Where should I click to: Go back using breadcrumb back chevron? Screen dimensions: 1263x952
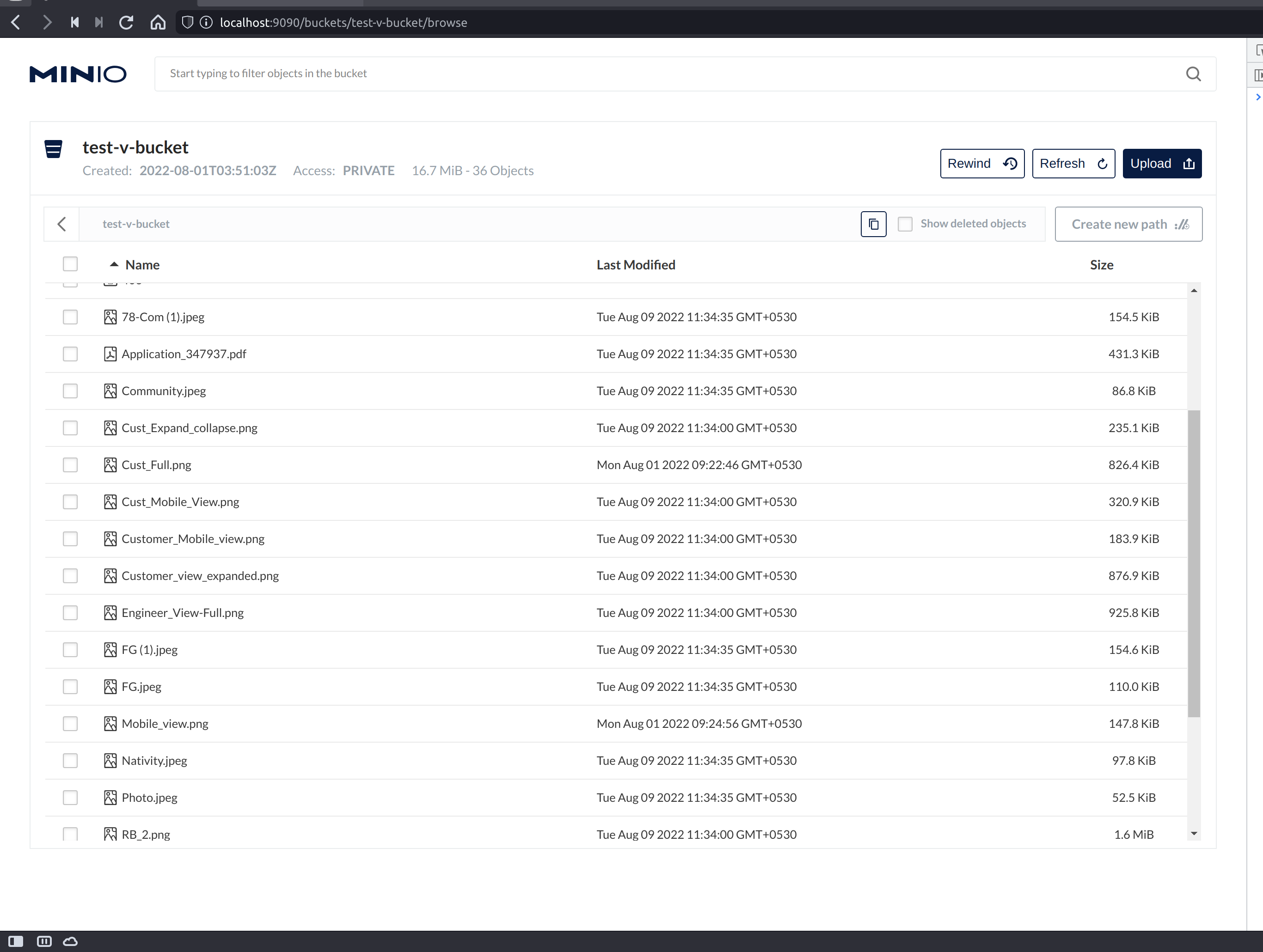click(x=61, y=224)
